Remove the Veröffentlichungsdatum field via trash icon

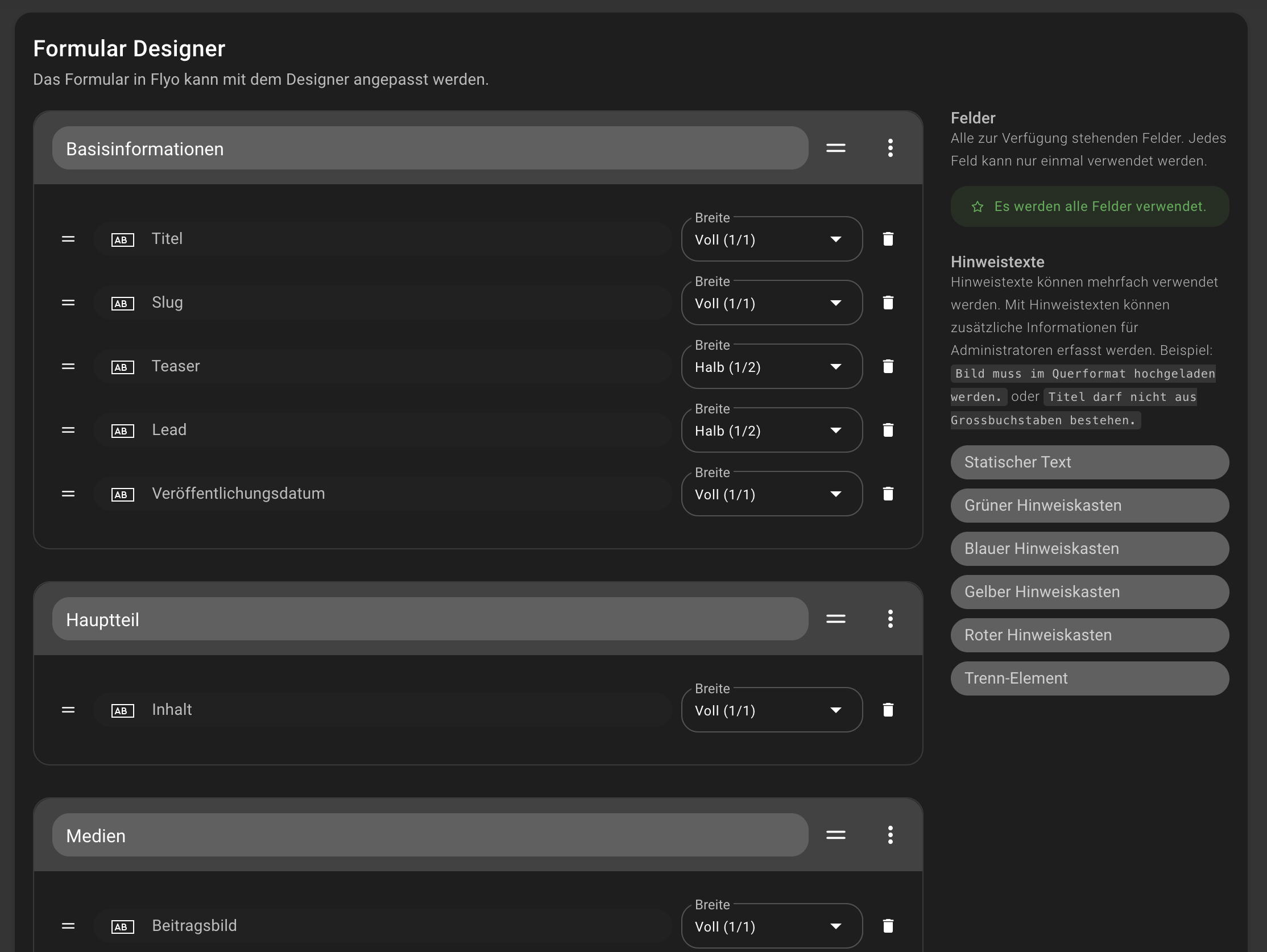click(x=888, y=494)
